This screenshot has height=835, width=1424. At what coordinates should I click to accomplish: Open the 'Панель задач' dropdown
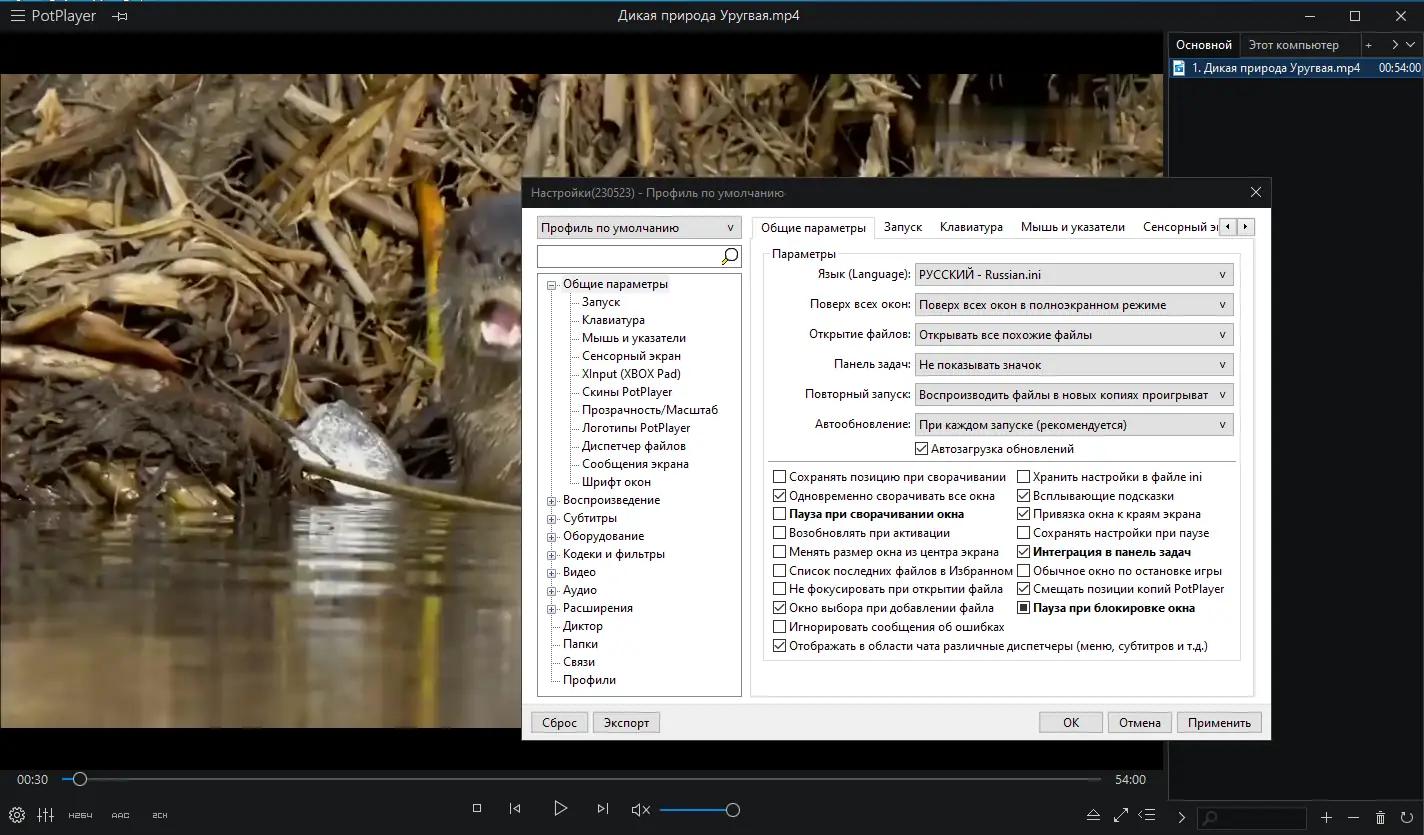tap(1074, 365)
